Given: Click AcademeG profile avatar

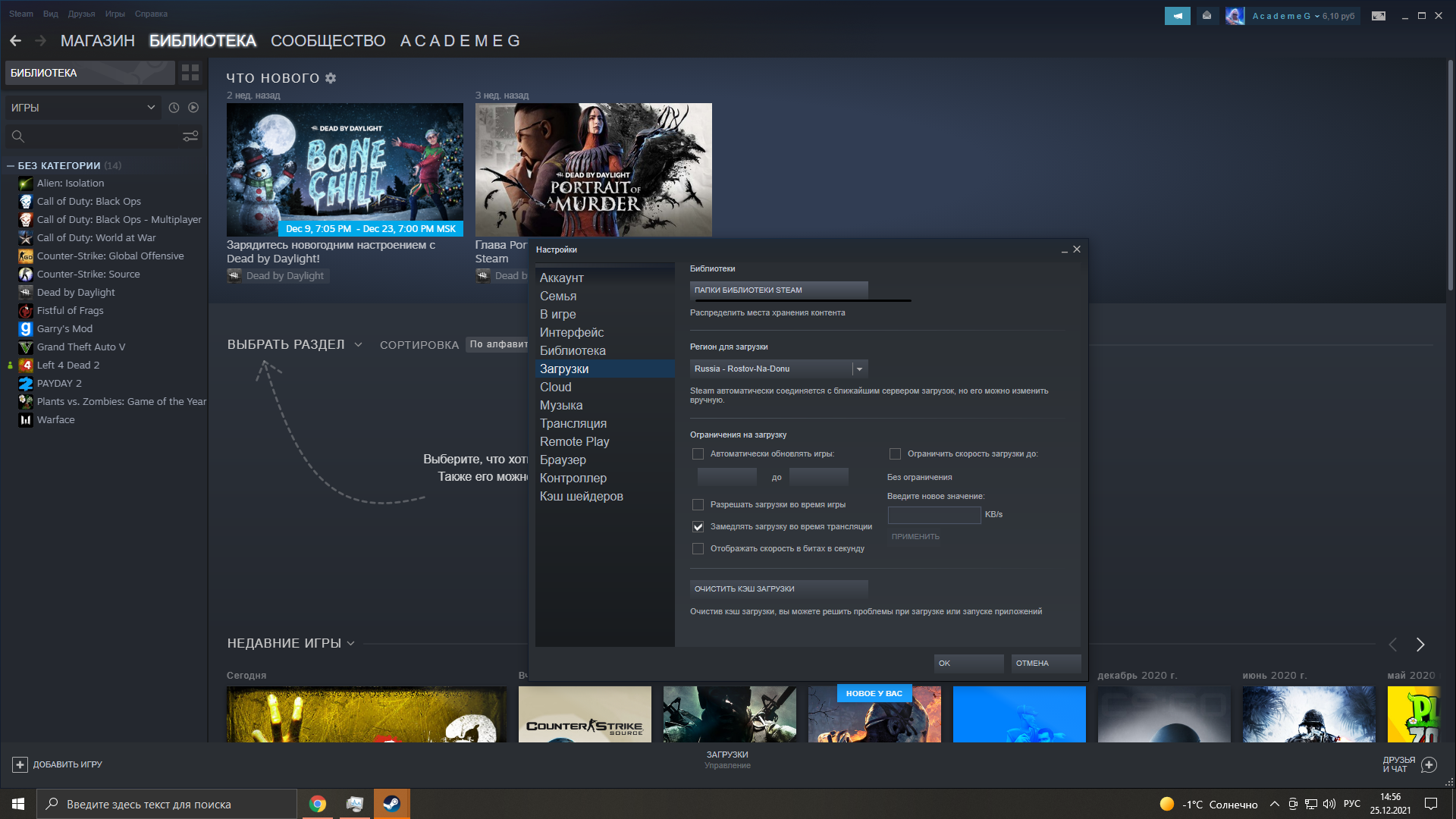Looking at the screenshot, I should (x=1235, y=16).
